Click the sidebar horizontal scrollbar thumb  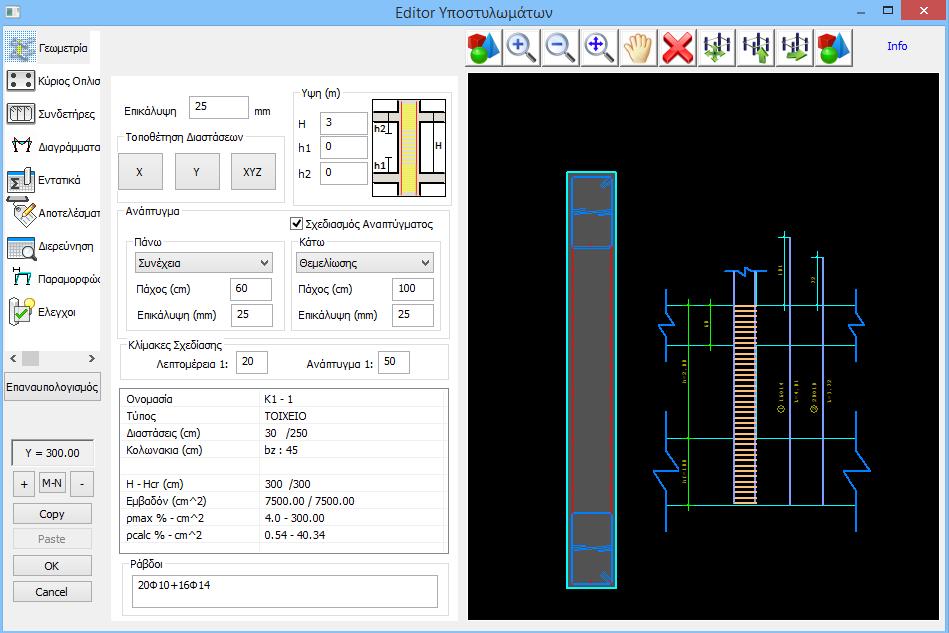pos(30,358)
